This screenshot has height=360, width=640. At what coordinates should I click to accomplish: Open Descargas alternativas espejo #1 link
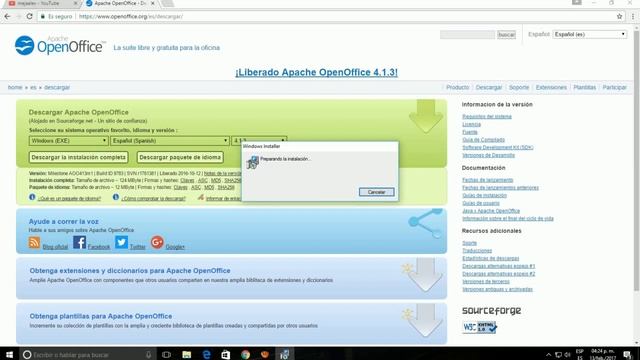498,266
